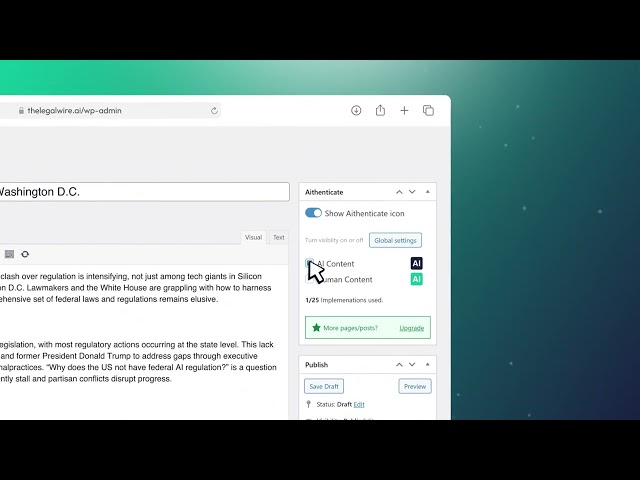Click the Aithenticate panel title
Screen dimensions: 640x480
point(324,192)
